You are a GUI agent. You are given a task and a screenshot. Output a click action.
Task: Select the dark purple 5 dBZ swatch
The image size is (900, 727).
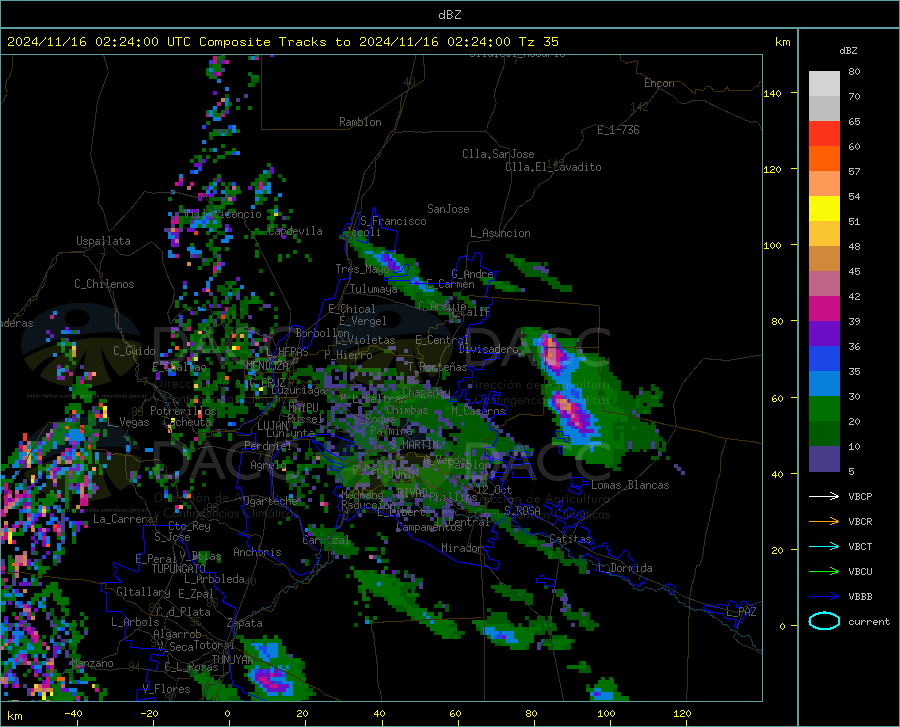click(824, 459)
